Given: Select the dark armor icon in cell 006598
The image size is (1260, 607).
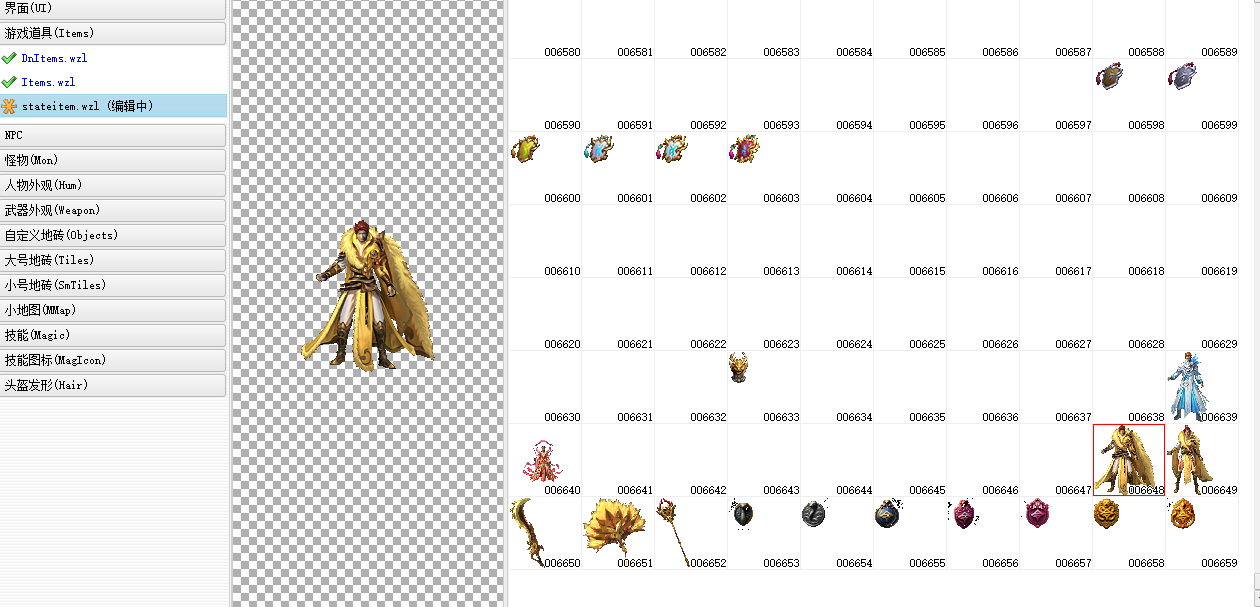Looking at the screenshot, I should click(x=1110, y=77).
